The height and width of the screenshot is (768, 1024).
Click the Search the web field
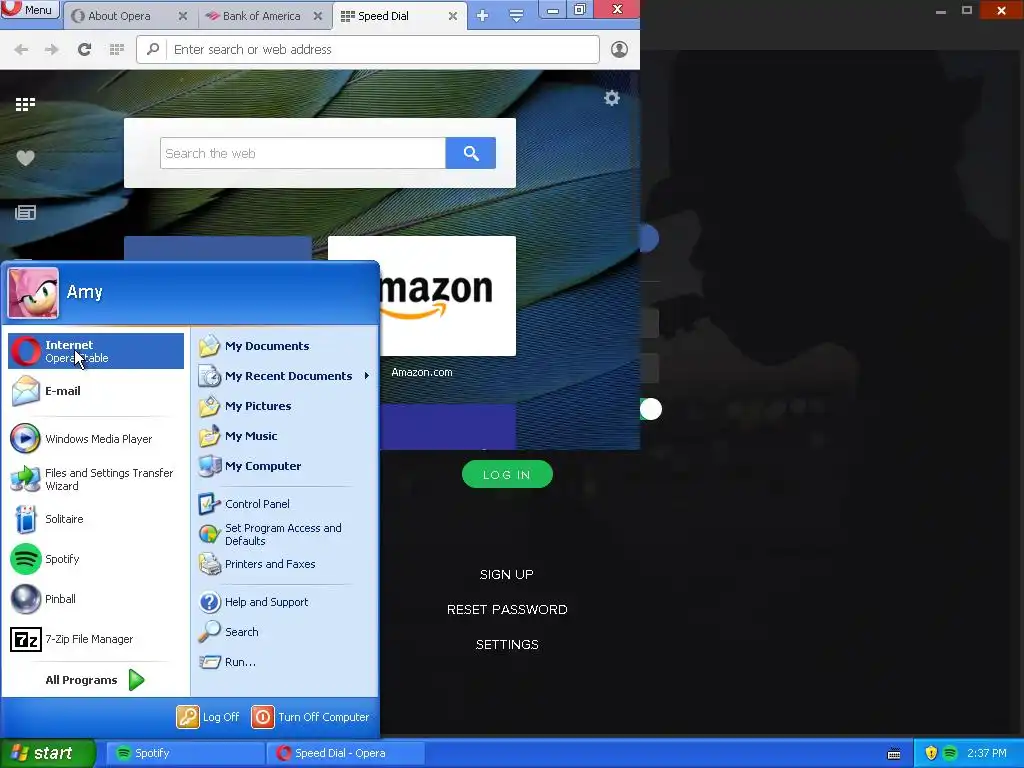coord(303,153)
